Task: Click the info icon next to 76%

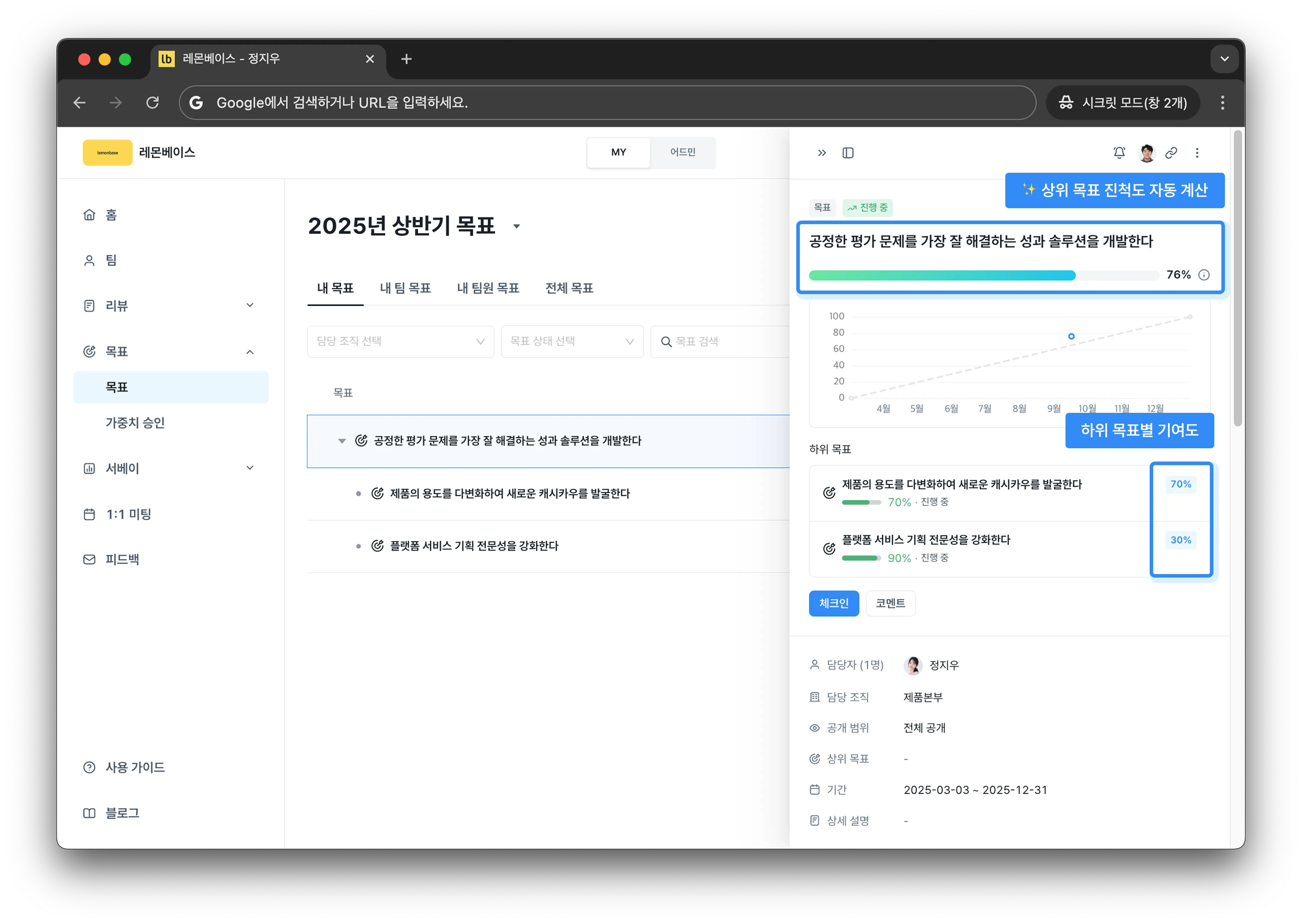Action: 1204,275
